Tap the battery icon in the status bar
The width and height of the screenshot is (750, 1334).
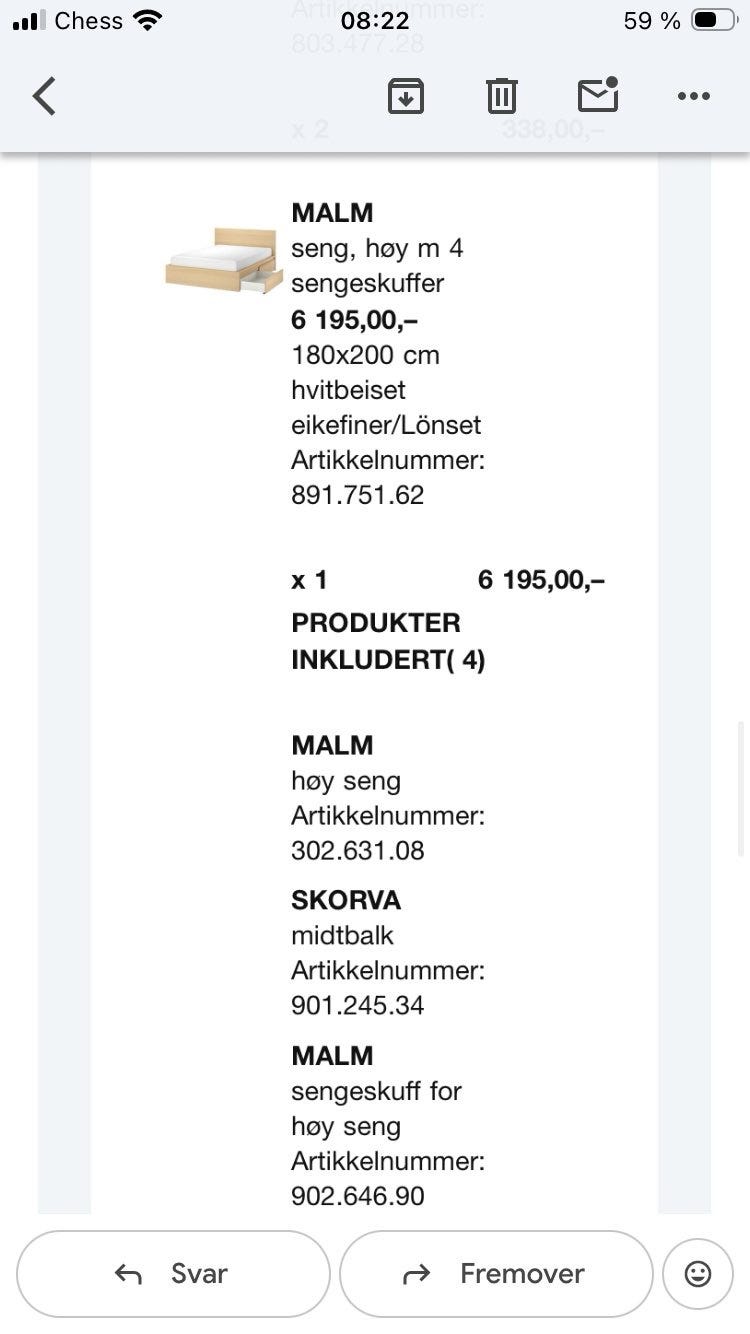[x=715, y=21]
